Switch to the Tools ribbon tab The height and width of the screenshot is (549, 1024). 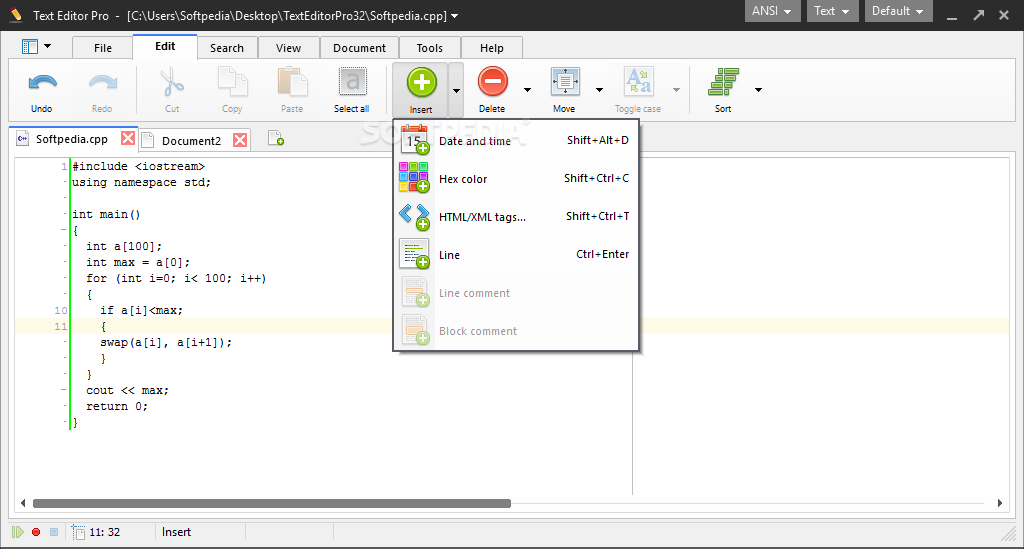[430, 48]
